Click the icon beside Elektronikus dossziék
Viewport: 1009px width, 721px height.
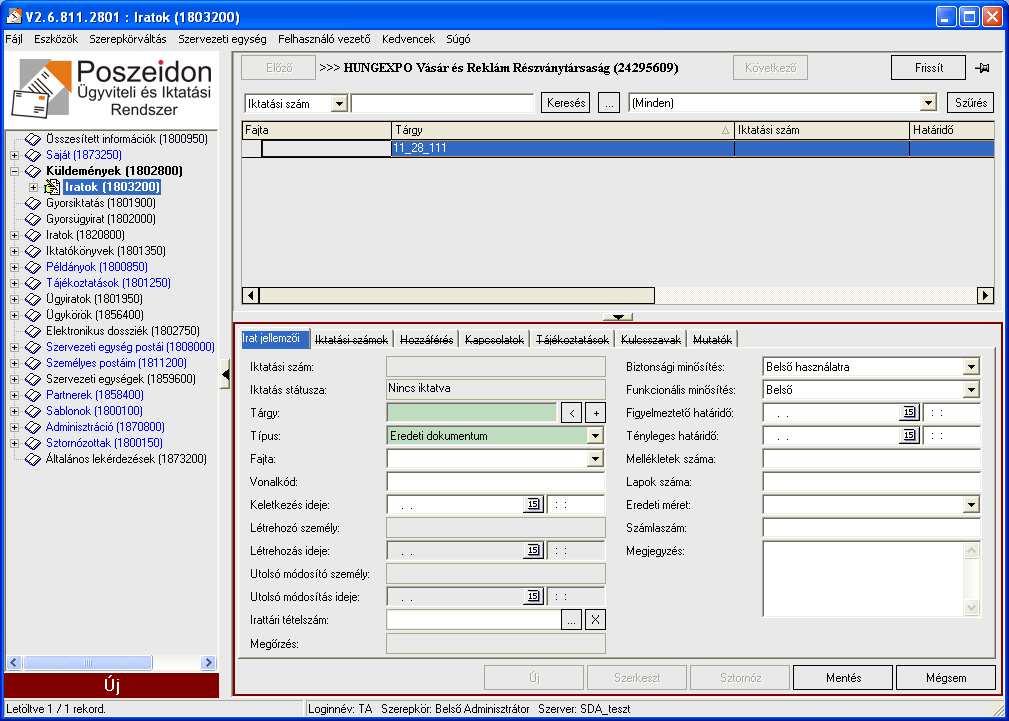click(x=33, y=331)
